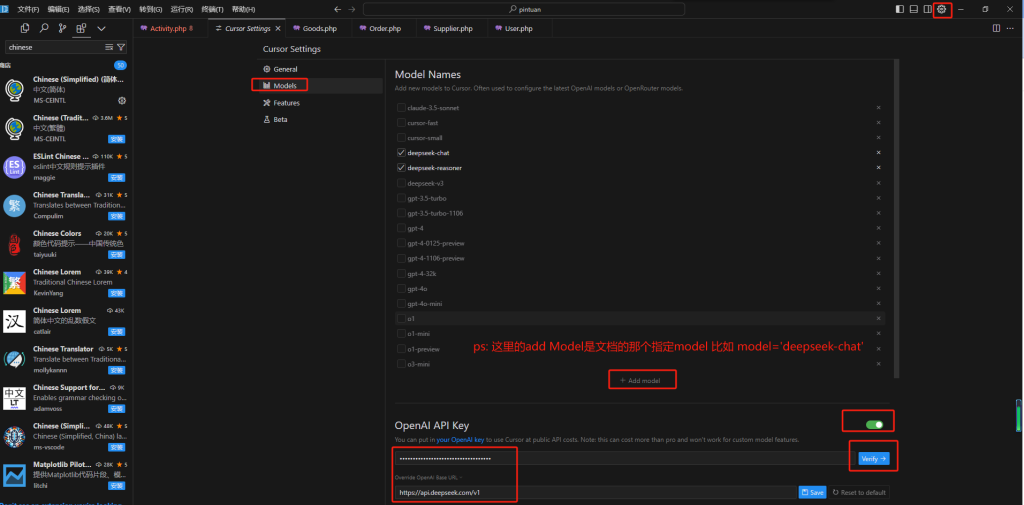Toggle secondary sidebar layout icon

coord(927,9)
